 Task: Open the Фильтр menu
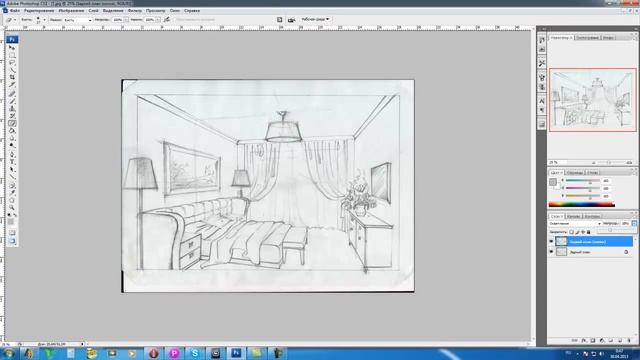(135, 11)
